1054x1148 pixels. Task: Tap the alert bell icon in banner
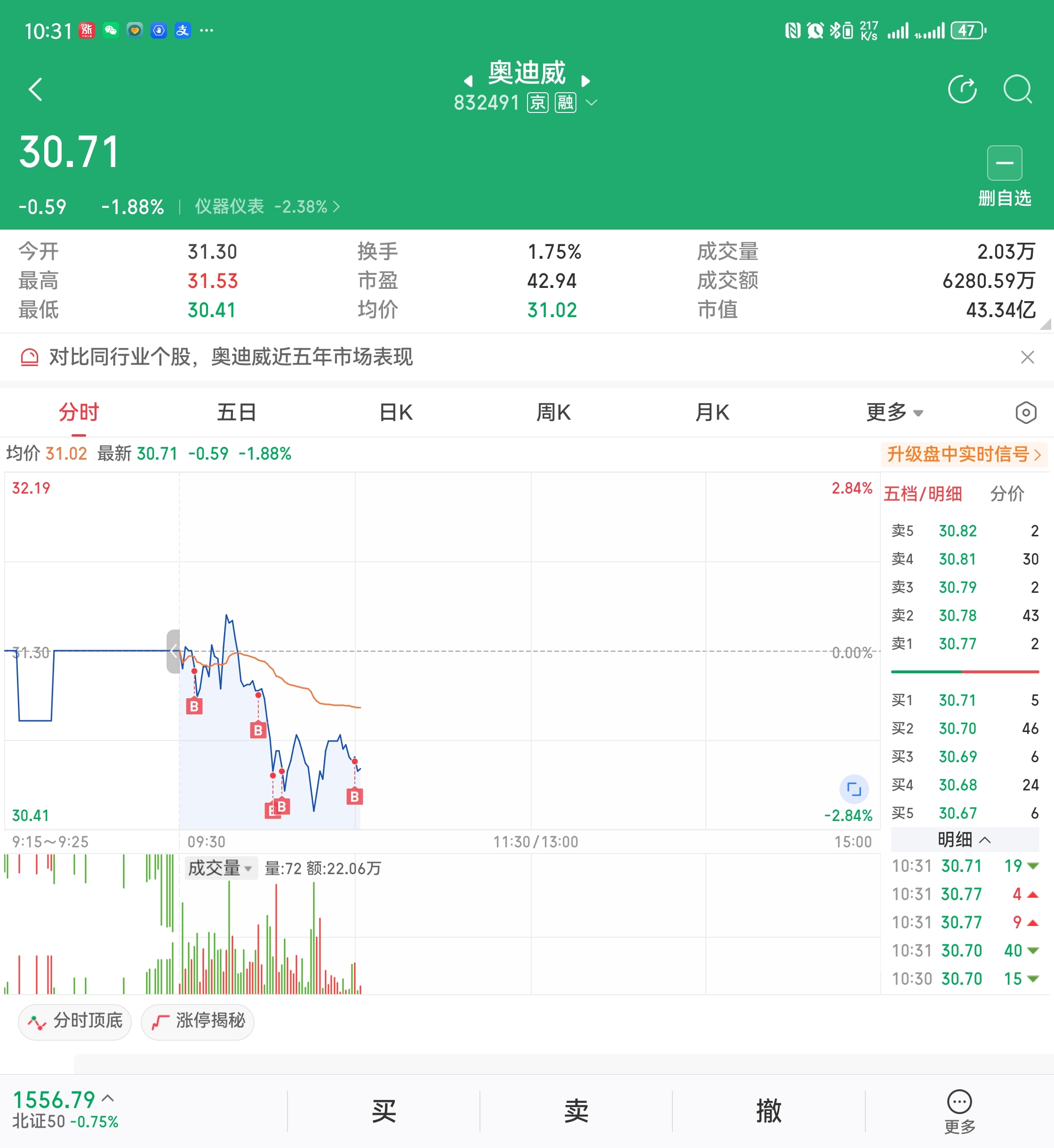click(x=30, y=357)
